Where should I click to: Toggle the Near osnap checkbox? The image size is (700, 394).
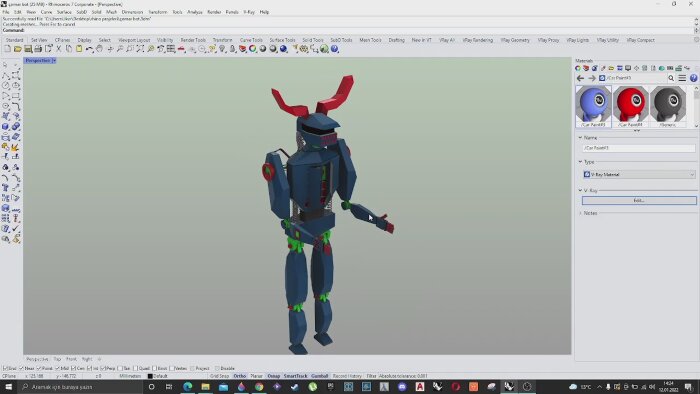[21, 368]
